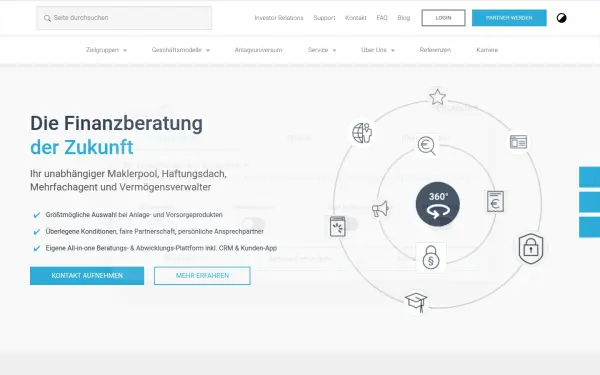Open the Karriere menu item
Image resolution: width=600 pixels, height=375 pixels.
coord(487,50)
